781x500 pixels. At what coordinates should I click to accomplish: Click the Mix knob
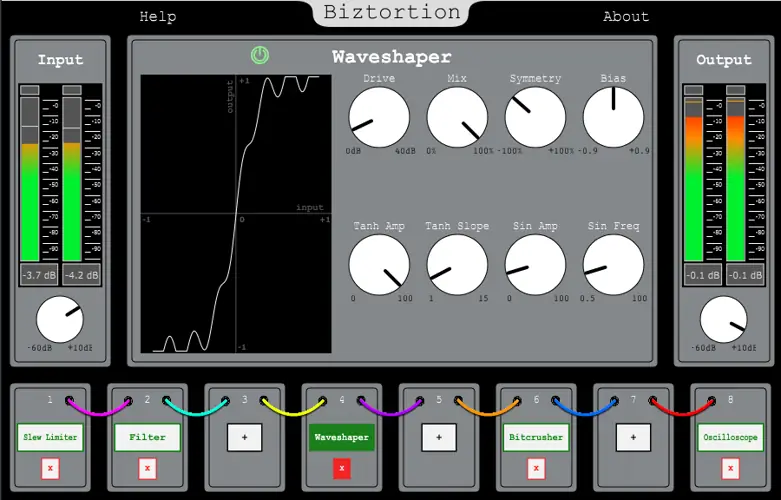pos(457,116)
